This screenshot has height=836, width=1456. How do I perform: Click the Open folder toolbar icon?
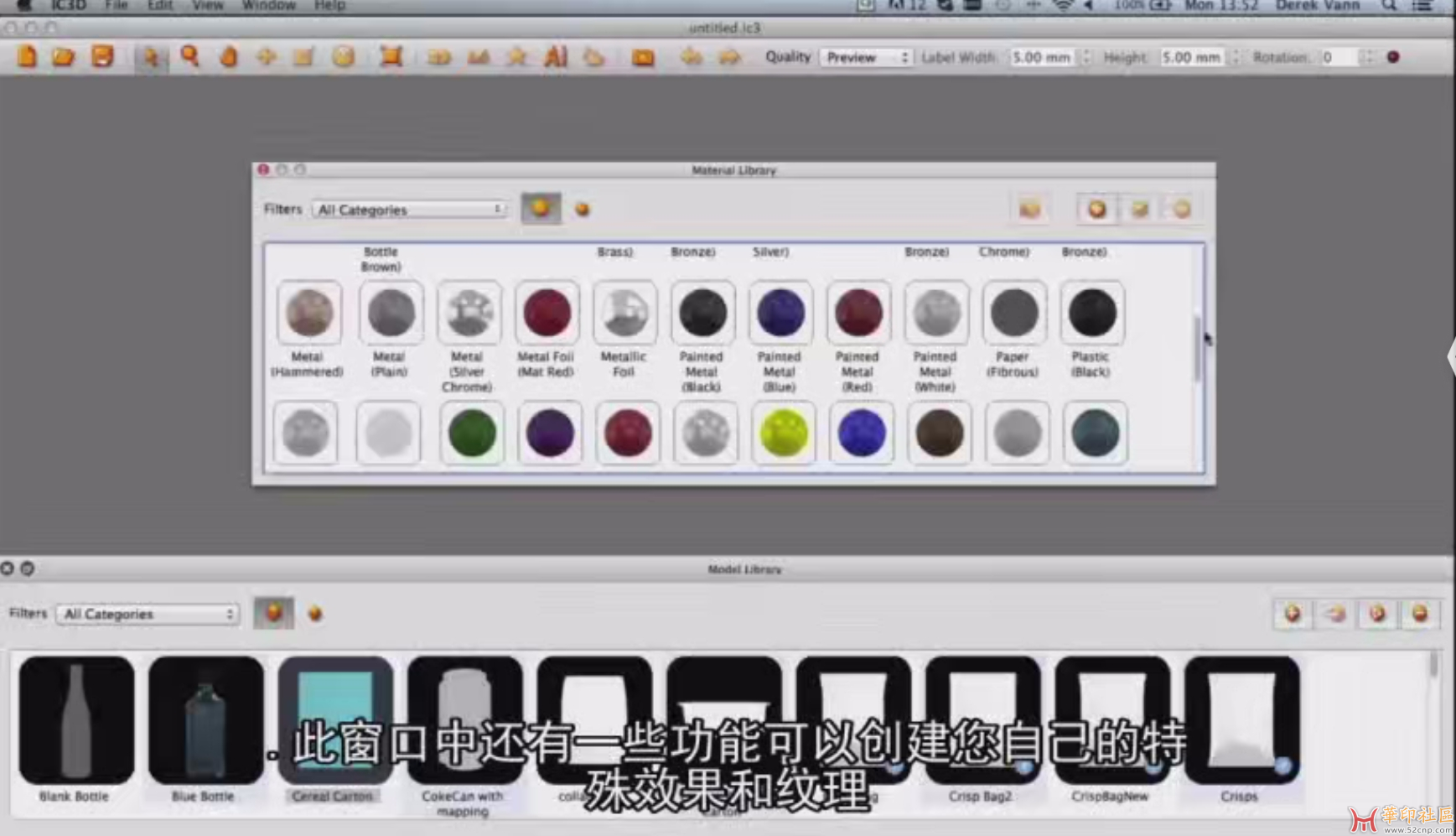[x=64, y=57]
